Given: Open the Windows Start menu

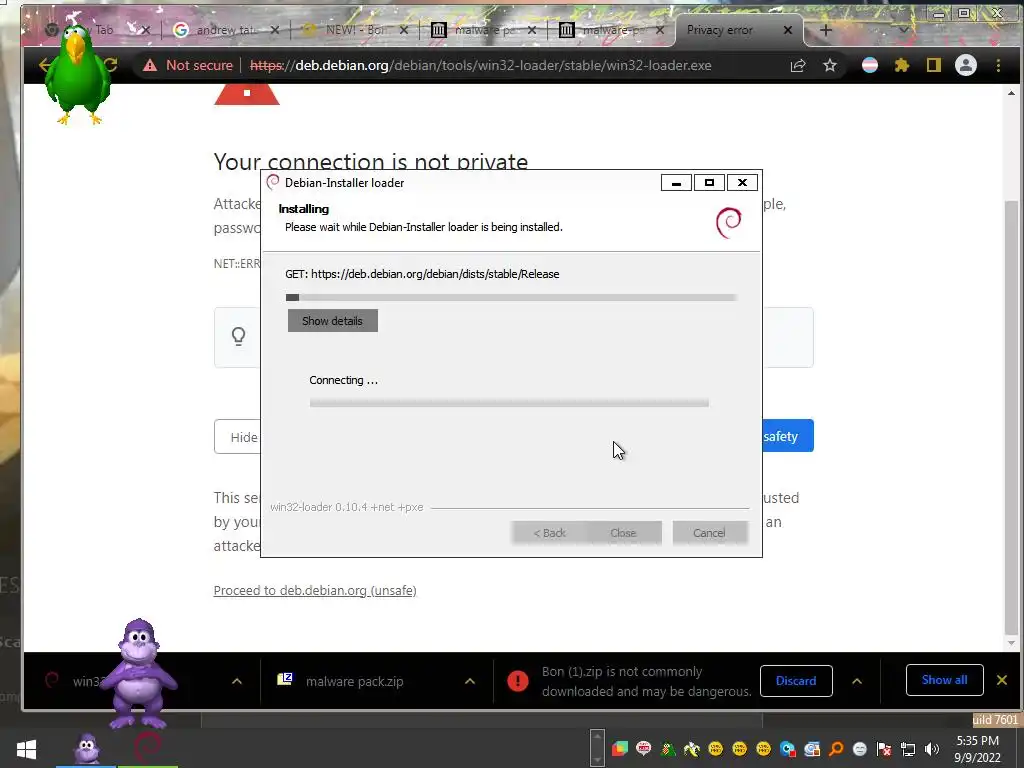Looking at the screenshot, I should point(26,748).
